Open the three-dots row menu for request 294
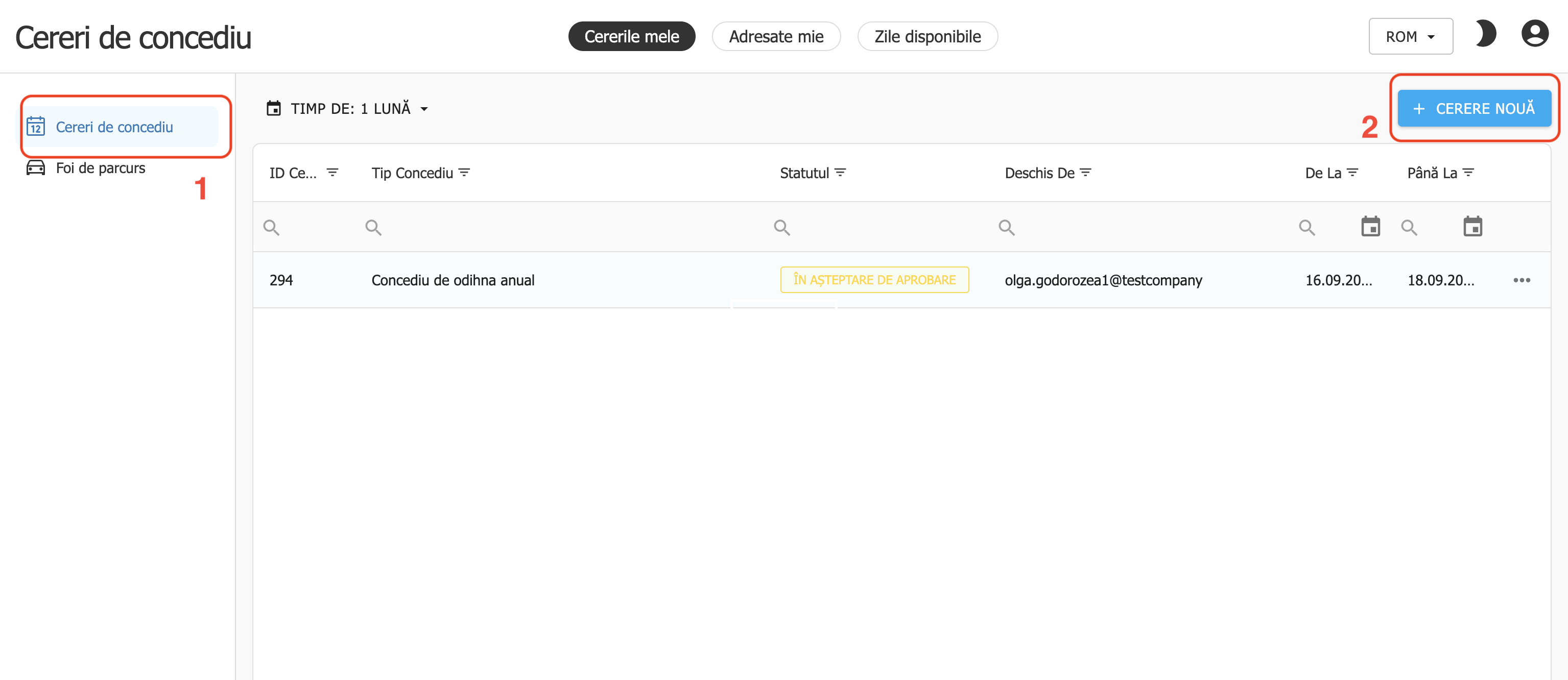This screenshot has width=1568, height=680. tap(1521, 280)
